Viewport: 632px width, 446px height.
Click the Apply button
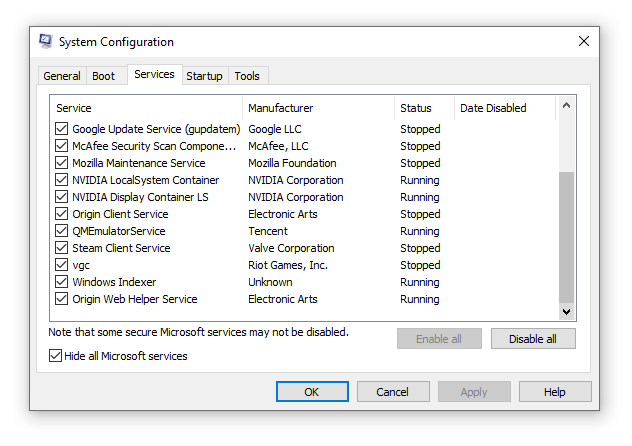tap(474, 392)
